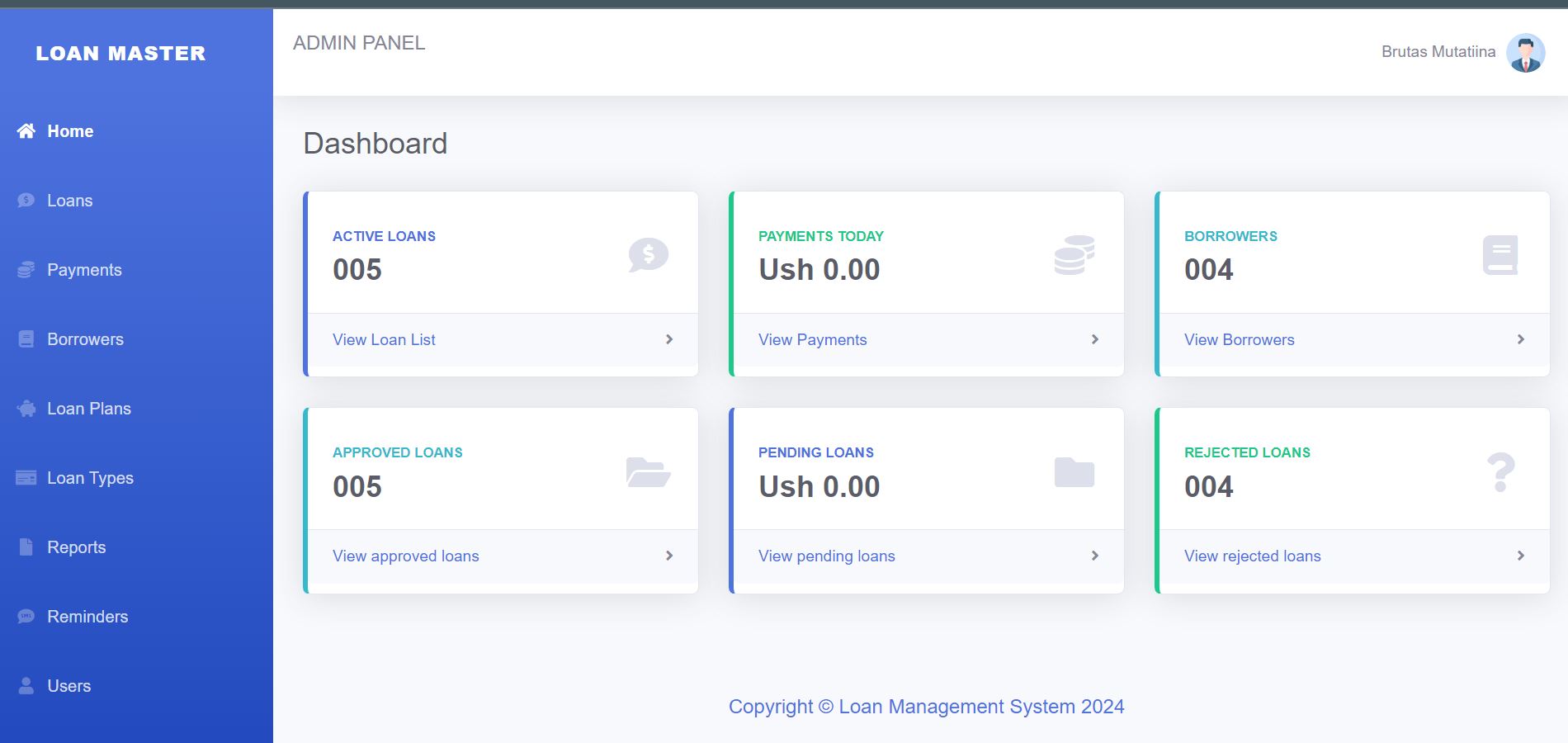Click the Payments coins icon in sidebar

point(26,270)
